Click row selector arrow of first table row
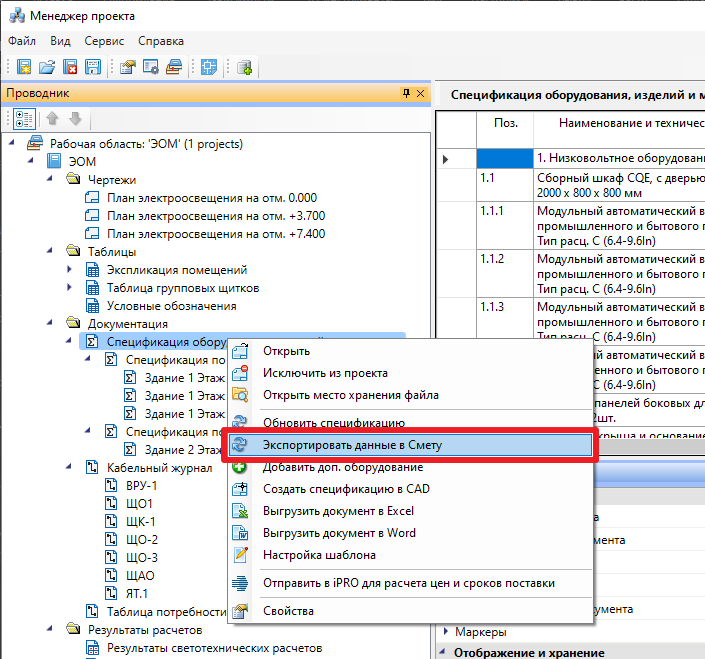705x659 pixels. tap(445, 159)
